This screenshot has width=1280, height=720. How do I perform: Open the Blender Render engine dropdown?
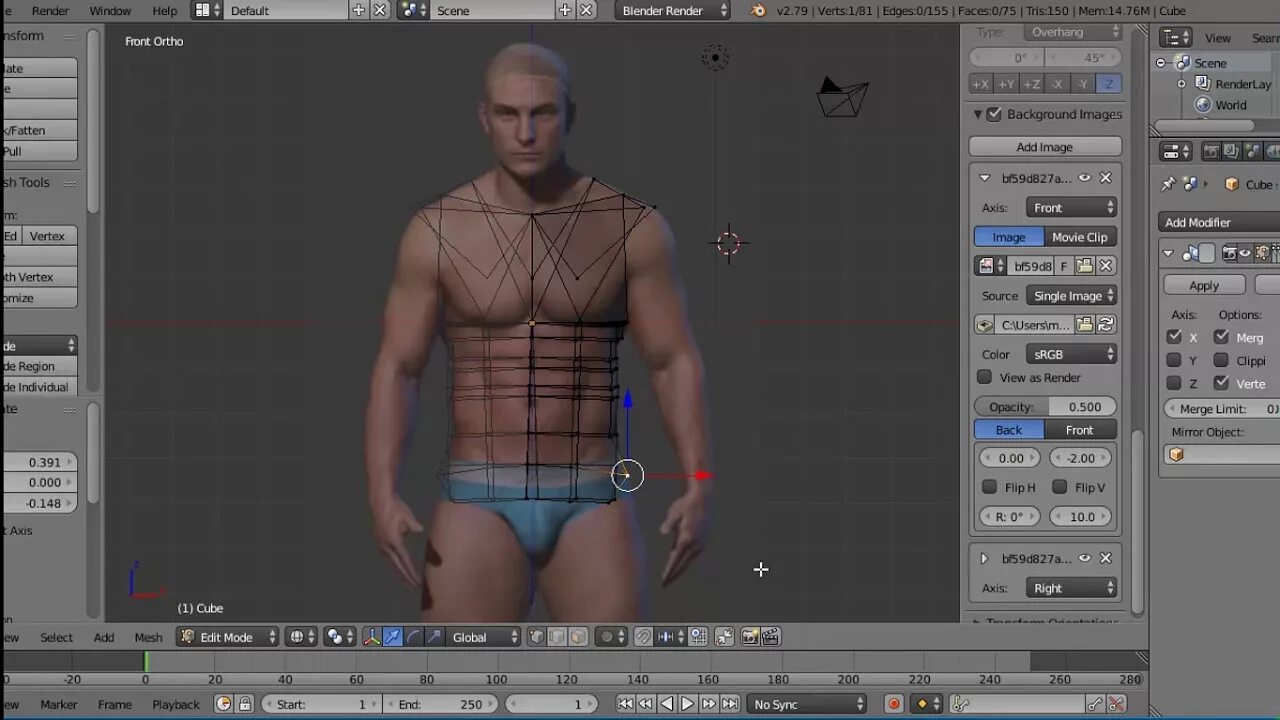click(673, 10)
